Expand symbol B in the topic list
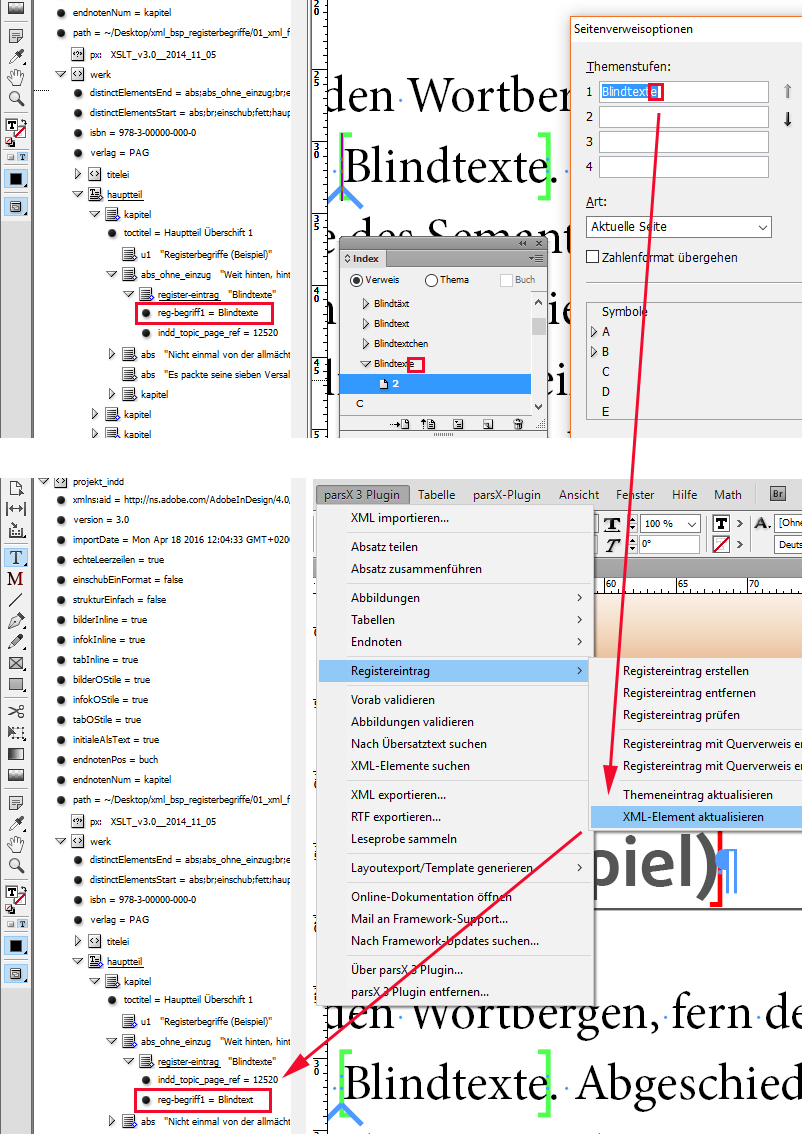Viewport: 802px width, 1134px height. click(x=594, y=352)
